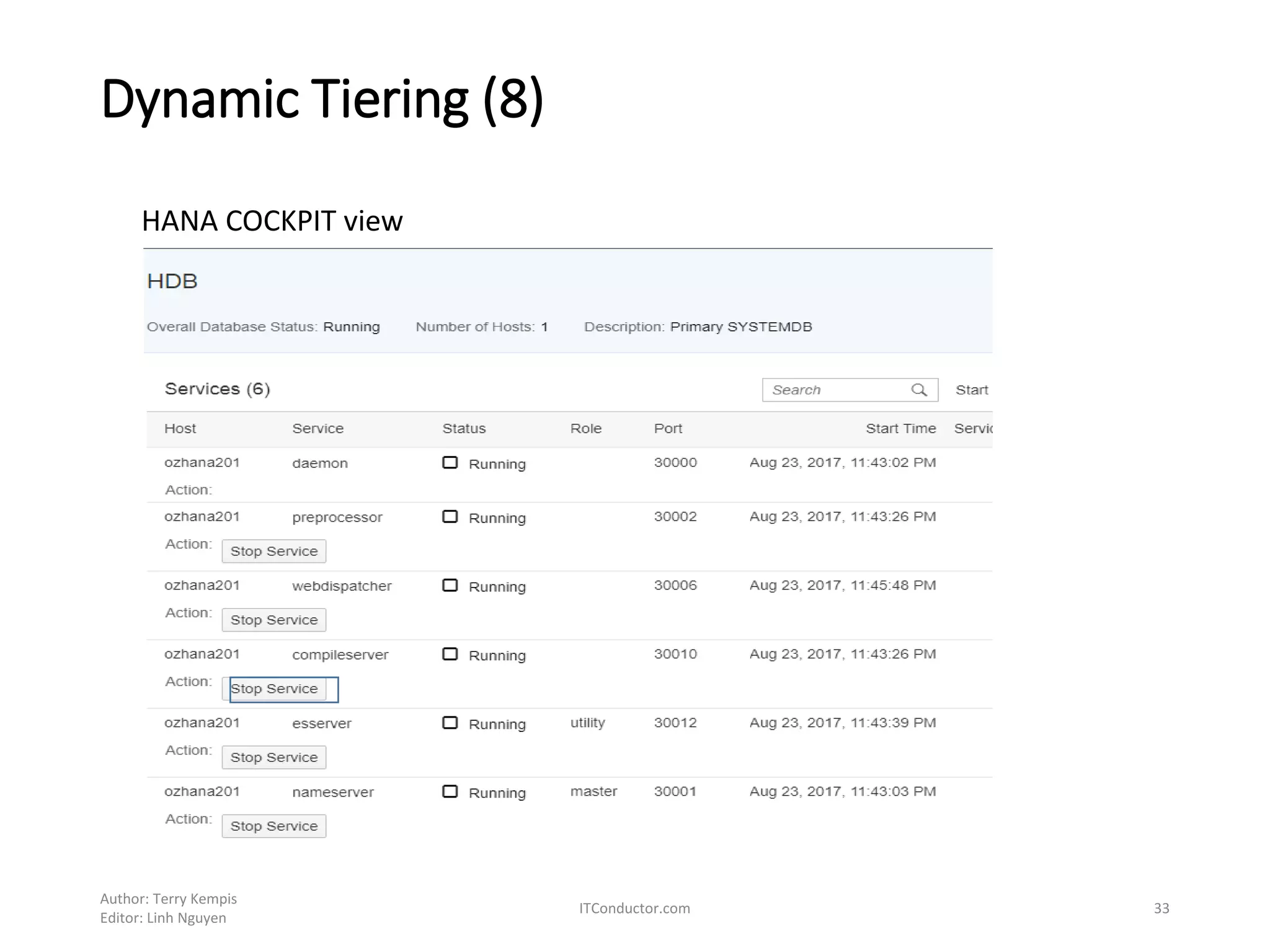Click the webdispatcher row status icon
The height and width of the screenshot is (952, 1270).
coord(450,585)
